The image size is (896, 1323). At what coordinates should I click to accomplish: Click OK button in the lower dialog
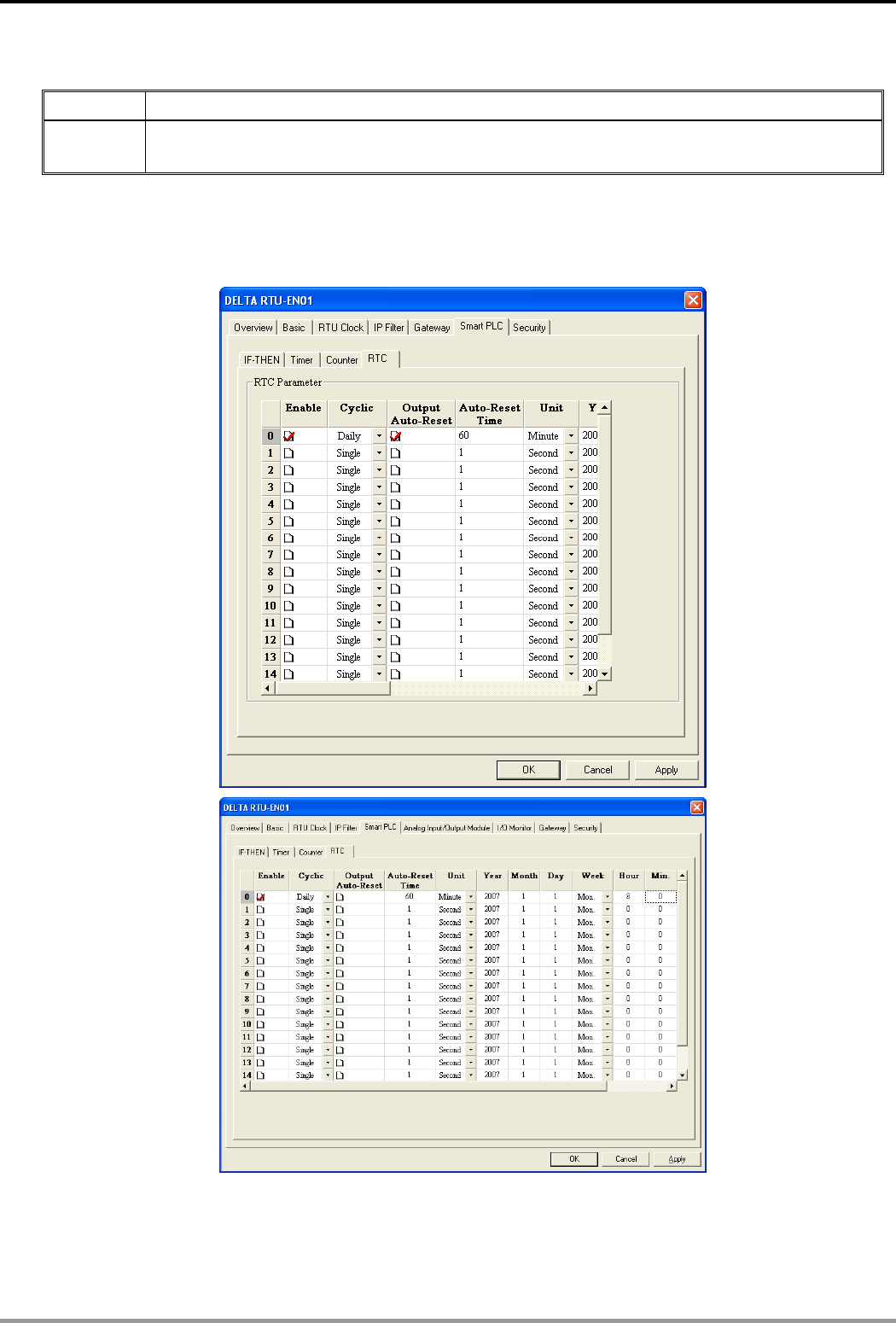574,1159
